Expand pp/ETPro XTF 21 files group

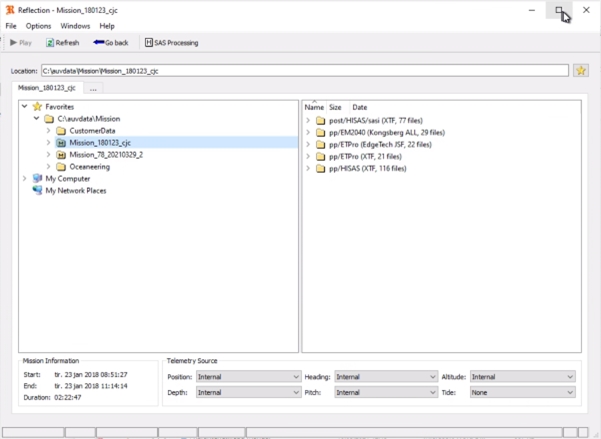pyautogui.click(x=308, y=156)
